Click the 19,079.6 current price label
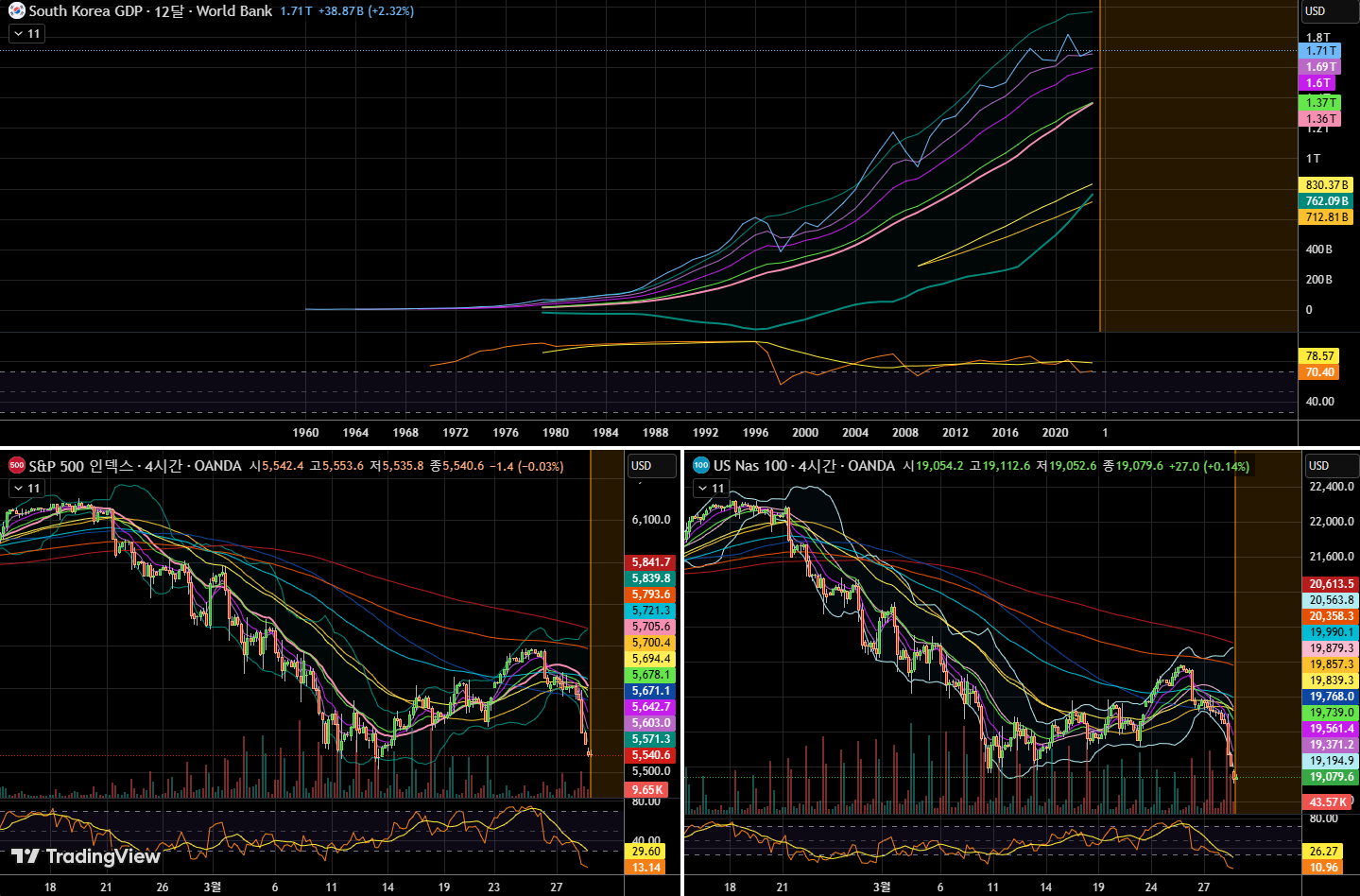This screenshot has width=1360, height=896. click(x=1331, y=777)
